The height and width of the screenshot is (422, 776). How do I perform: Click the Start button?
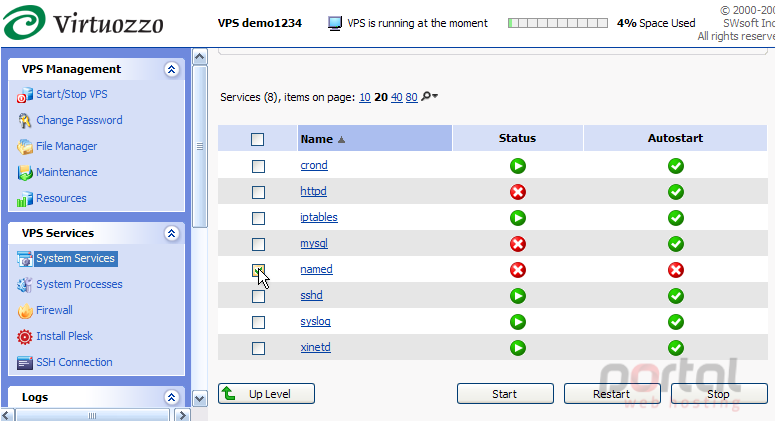[505, 394]
